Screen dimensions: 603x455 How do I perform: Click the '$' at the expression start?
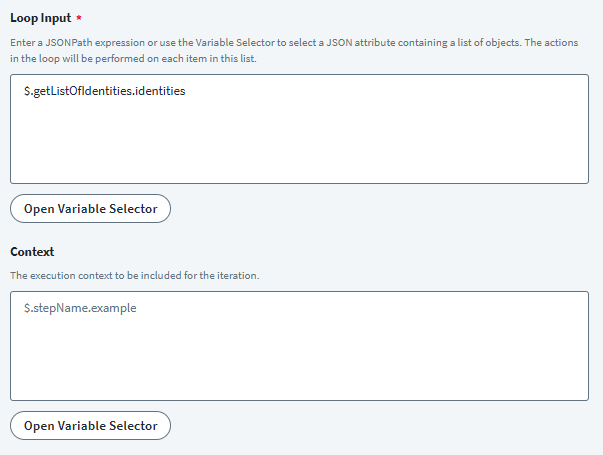(27, 91)
